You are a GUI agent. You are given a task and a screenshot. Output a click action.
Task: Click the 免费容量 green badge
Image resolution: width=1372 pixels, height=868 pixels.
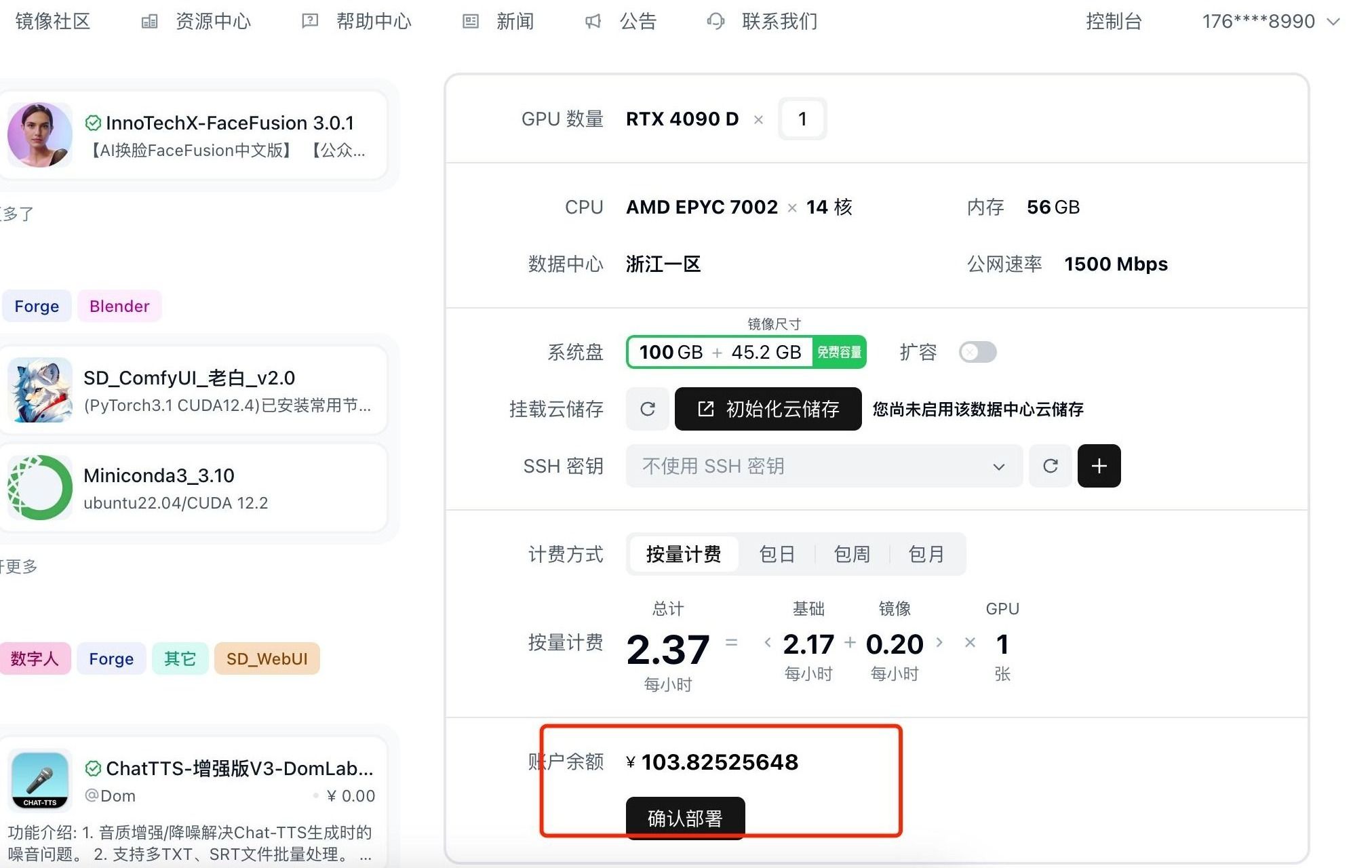coord(839,352)
